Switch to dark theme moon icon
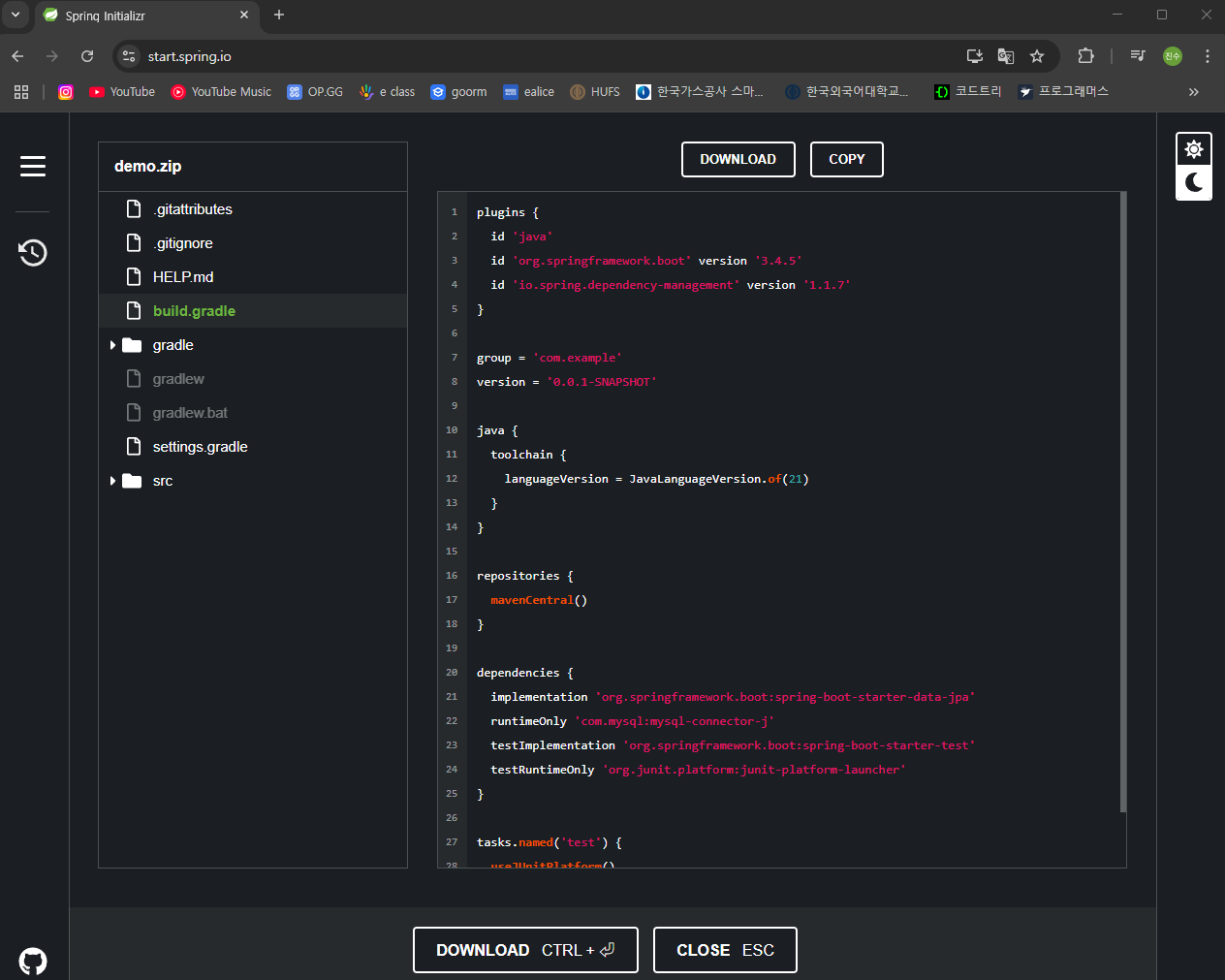Viewport: 1225px width, 980px height. 1194,182
